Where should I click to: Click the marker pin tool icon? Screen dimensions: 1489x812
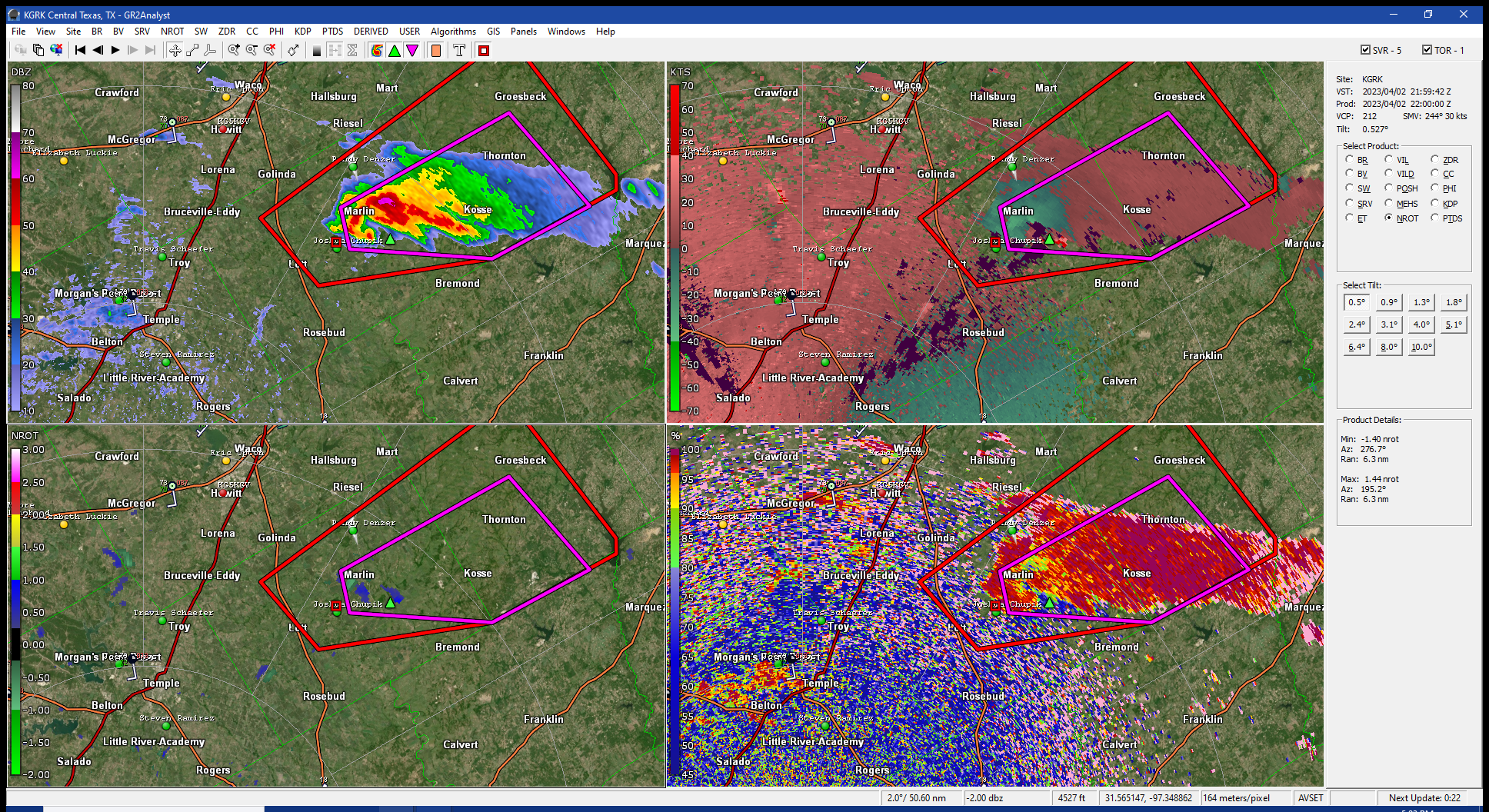click(x=293, y=51)
